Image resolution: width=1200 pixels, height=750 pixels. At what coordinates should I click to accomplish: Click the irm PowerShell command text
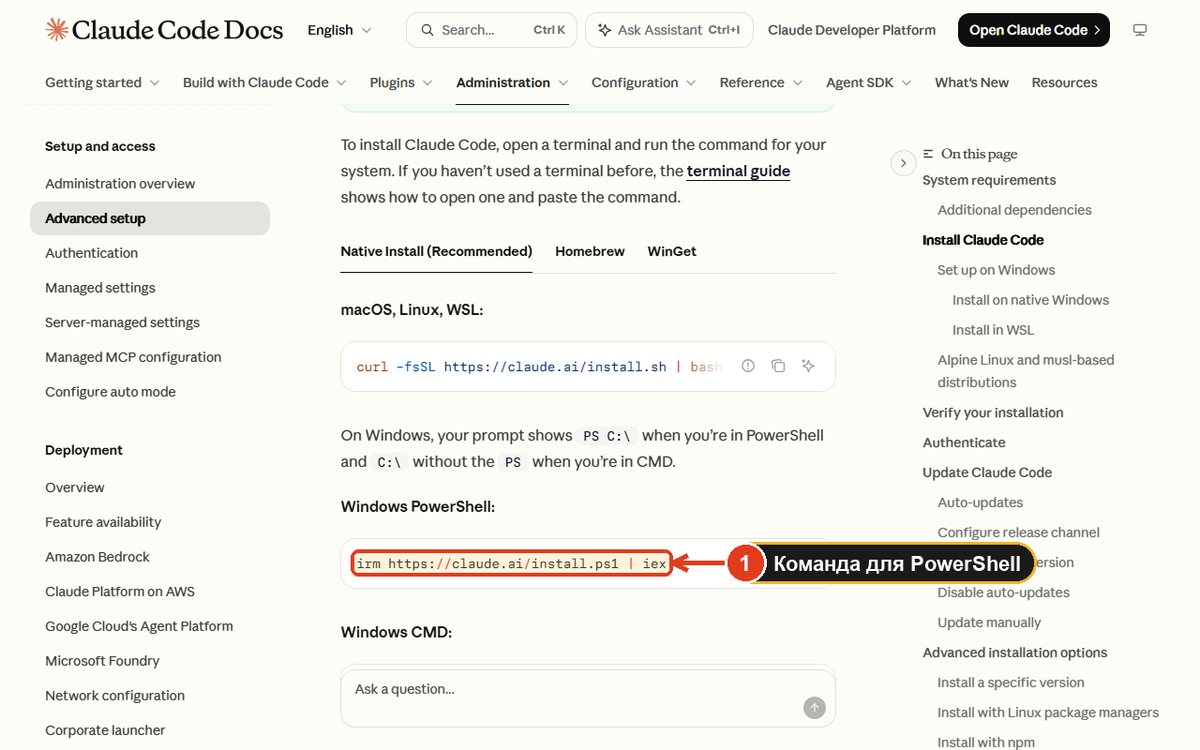[x=511, y=564]
